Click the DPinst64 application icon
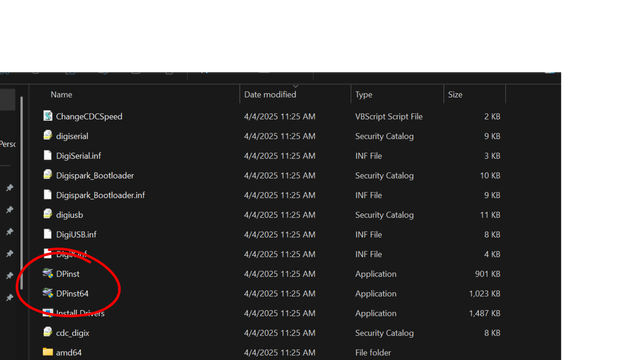640x360 pixels. tap(48, 293)
